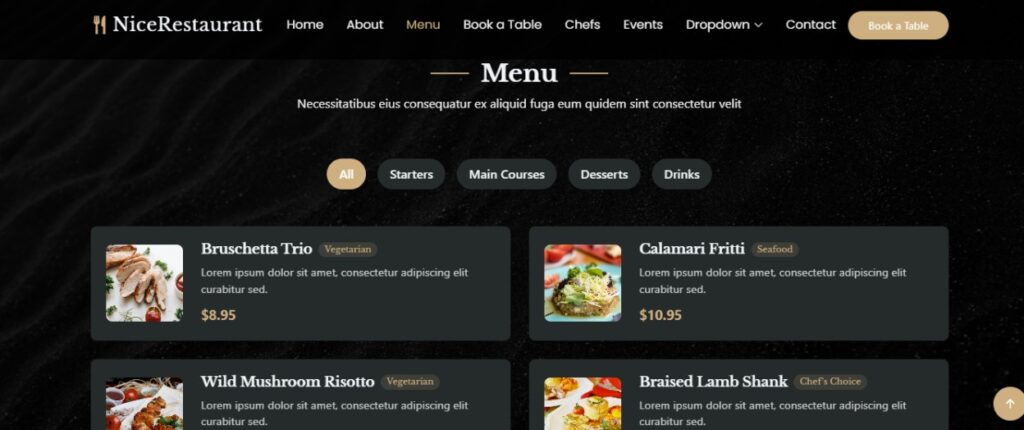Viewport: 1024px width, 430px height.
Task: Click the NiceRestaurant site title
Action: click(187, 25)
